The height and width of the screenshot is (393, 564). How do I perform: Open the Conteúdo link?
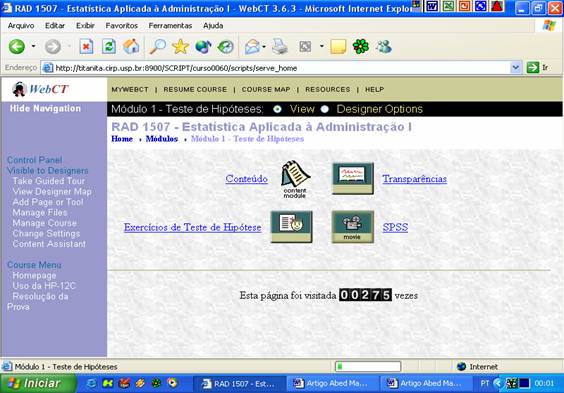[247, 179]
